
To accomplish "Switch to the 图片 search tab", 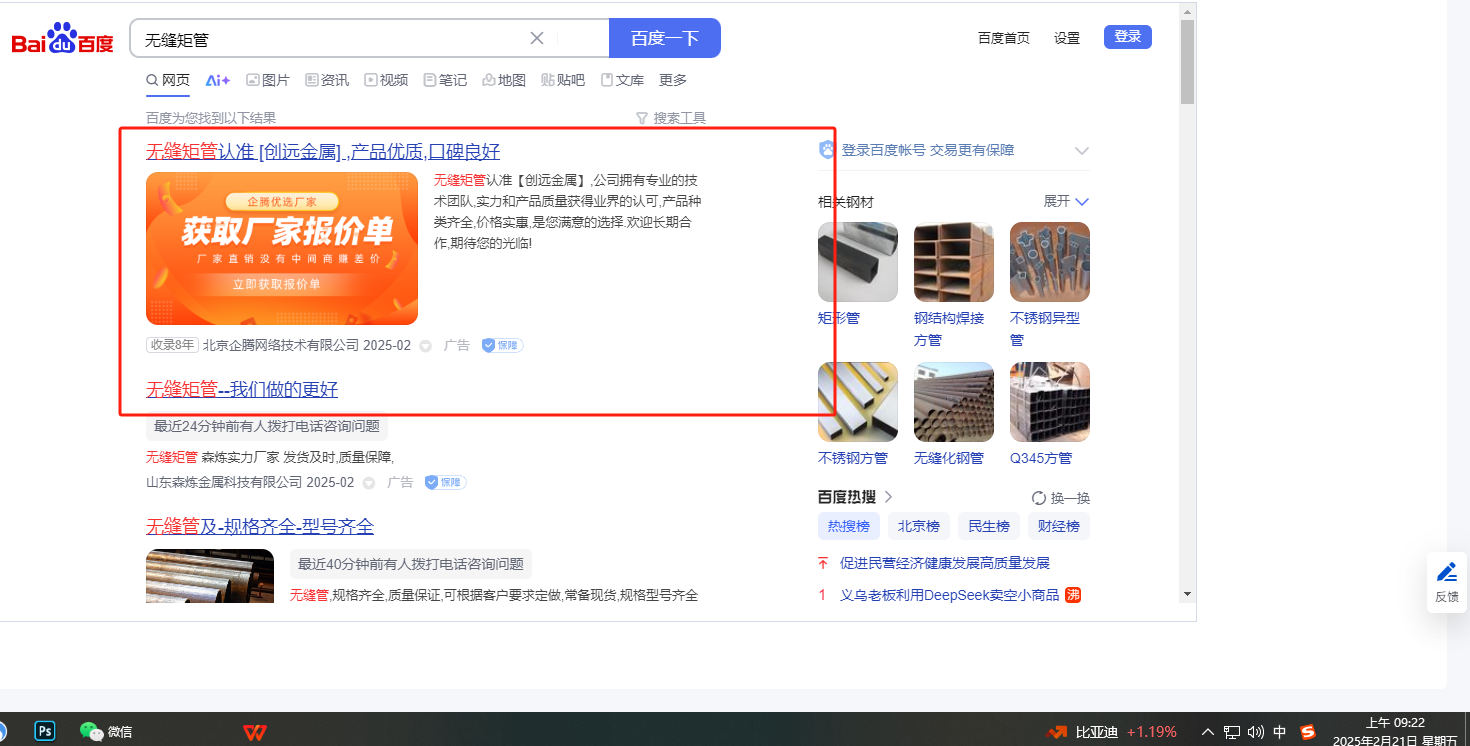I will [x=268, y=80].
